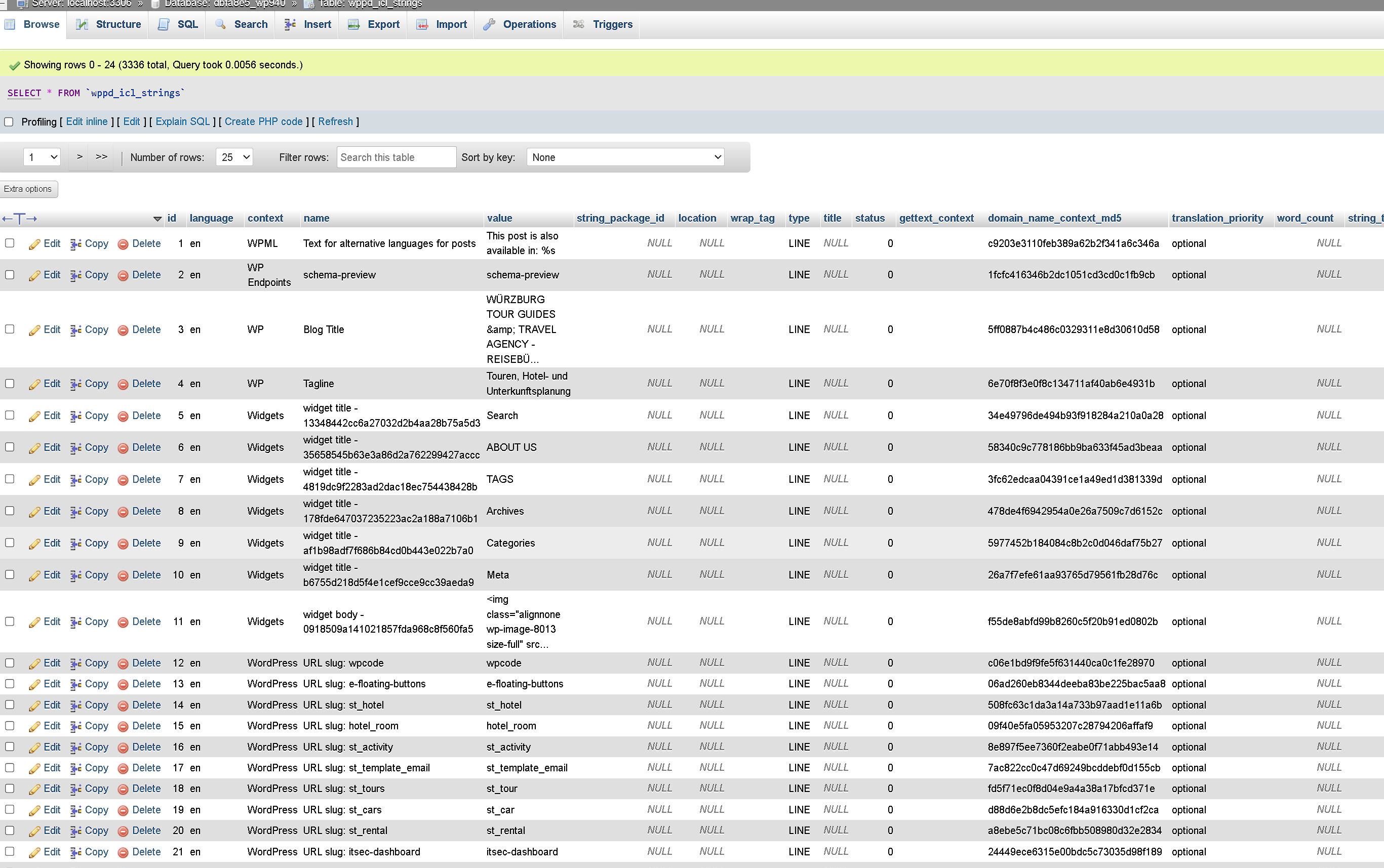Screen dimensions: 1384x868
Task: Click the SELECT keyword in the query
Action: click(24, 93)
